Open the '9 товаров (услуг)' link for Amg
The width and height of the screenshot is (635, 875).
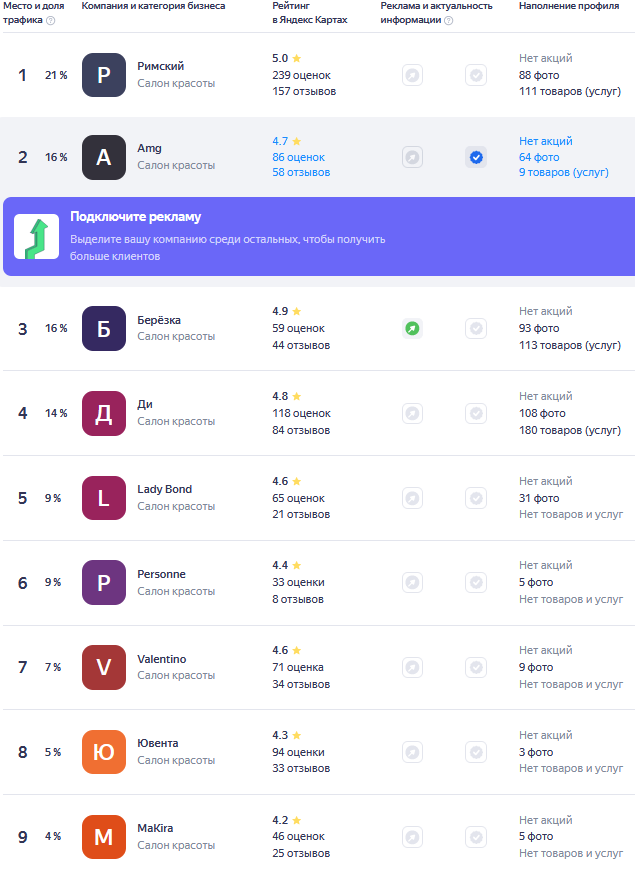point(564,172)
